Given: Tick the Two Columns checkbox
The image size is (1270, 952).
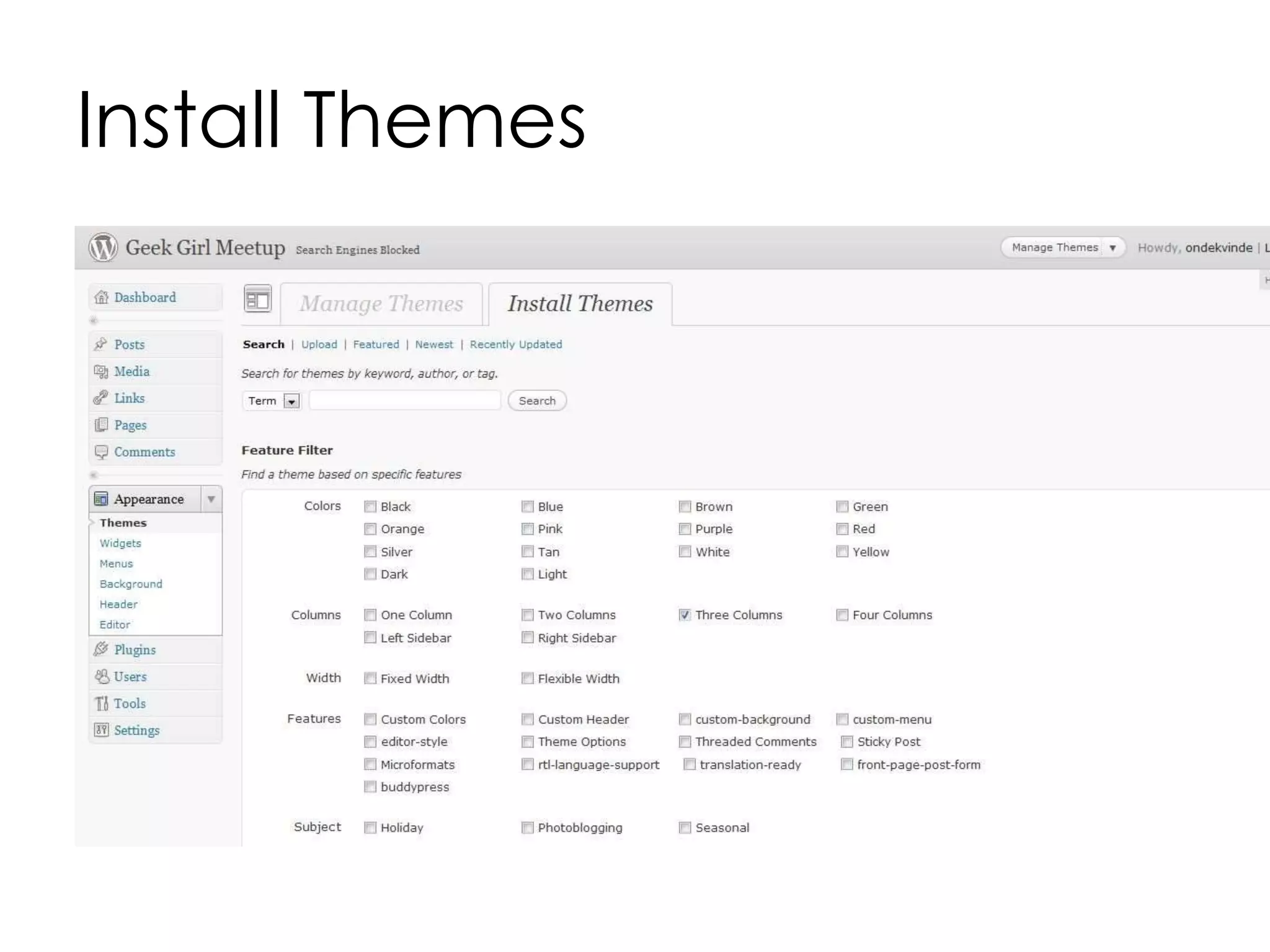Looking at the screenshot, I should point(528,615).
